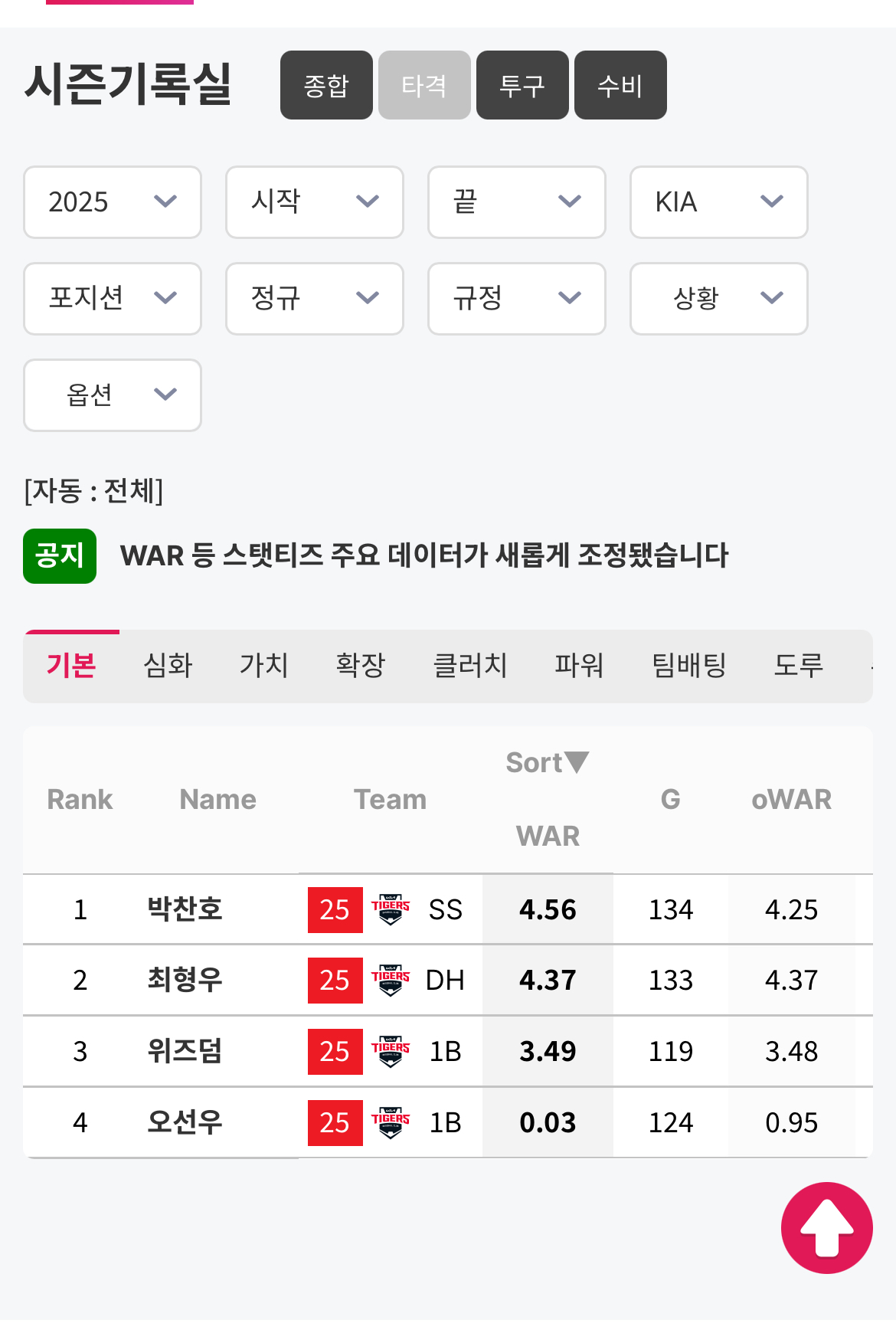Tap the scroll-to-top arrow button
This screenshot has height=1323, width=896.
point(826,1227)
